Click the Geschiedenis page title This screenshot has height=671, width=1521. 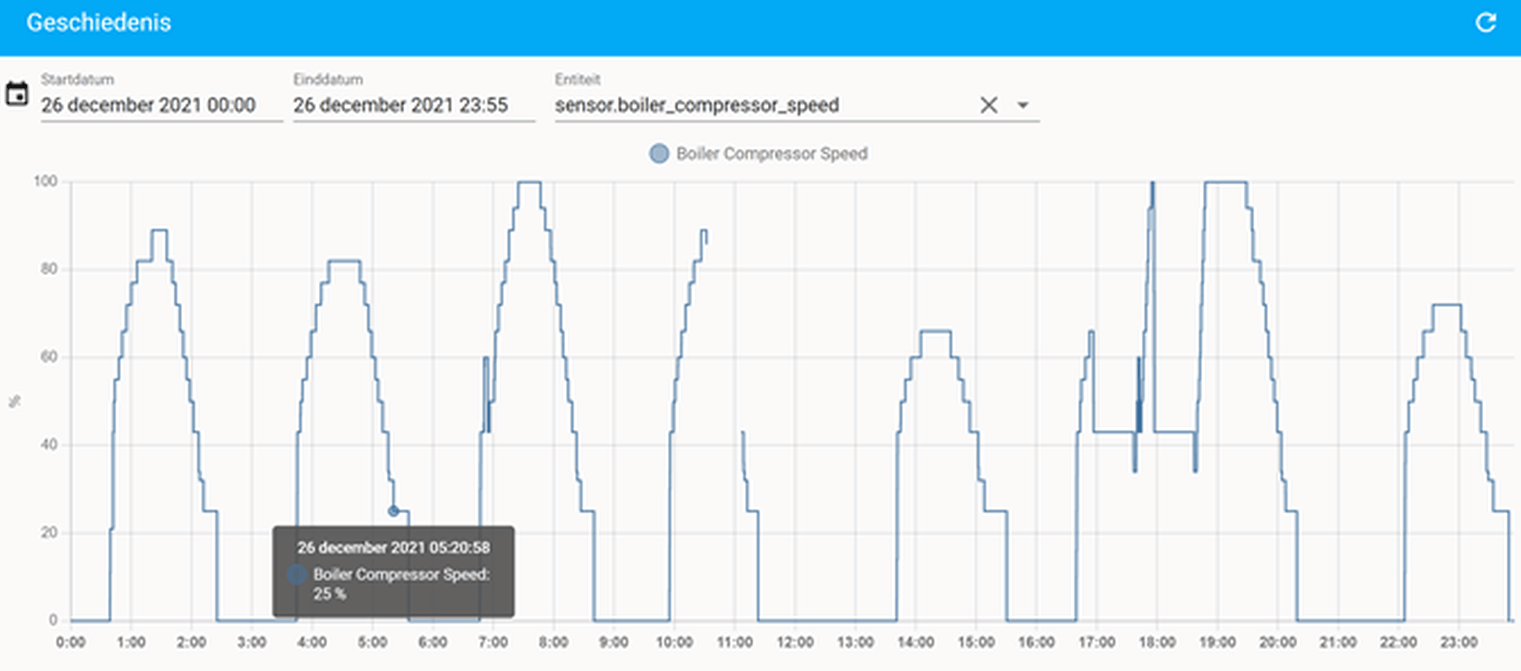click(99, 23)
